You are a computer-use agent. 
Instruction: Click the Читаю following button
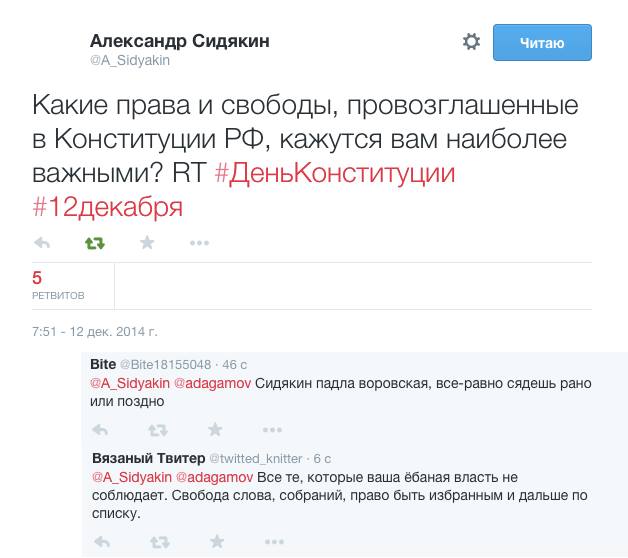pyautogui.click(x=542, y=42)
